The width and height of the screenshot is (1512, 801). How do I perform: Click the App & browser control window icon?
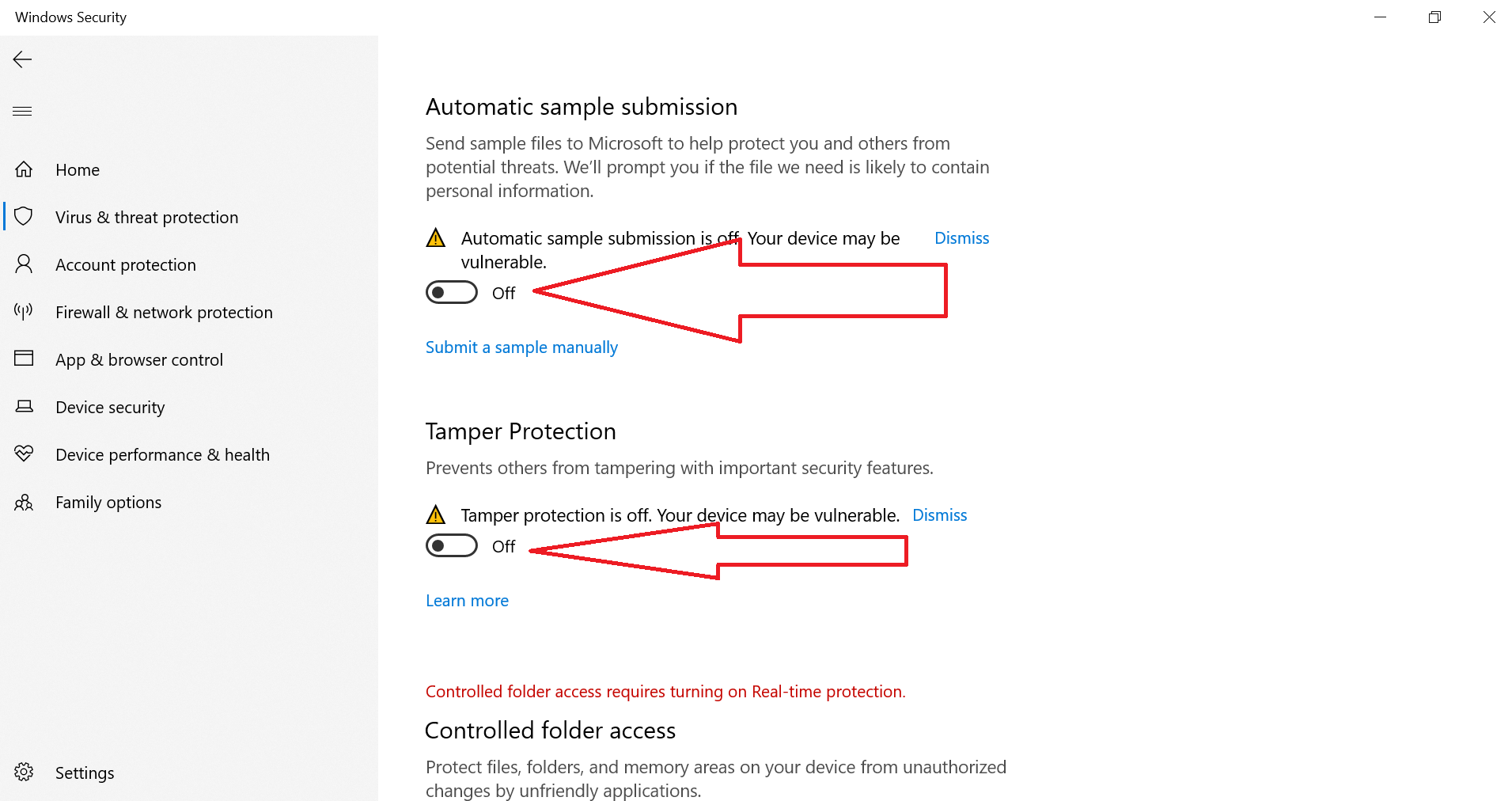[x=24, y=359]
